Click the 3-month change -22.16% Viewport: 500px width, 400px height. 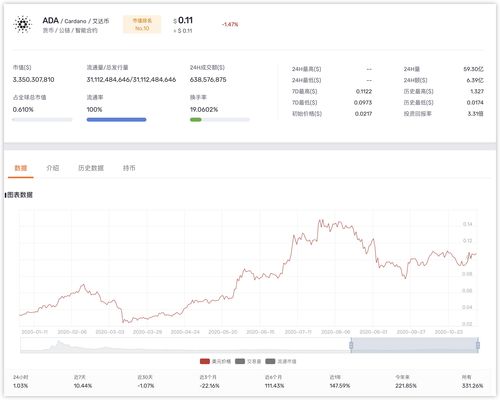click(209, 386)
